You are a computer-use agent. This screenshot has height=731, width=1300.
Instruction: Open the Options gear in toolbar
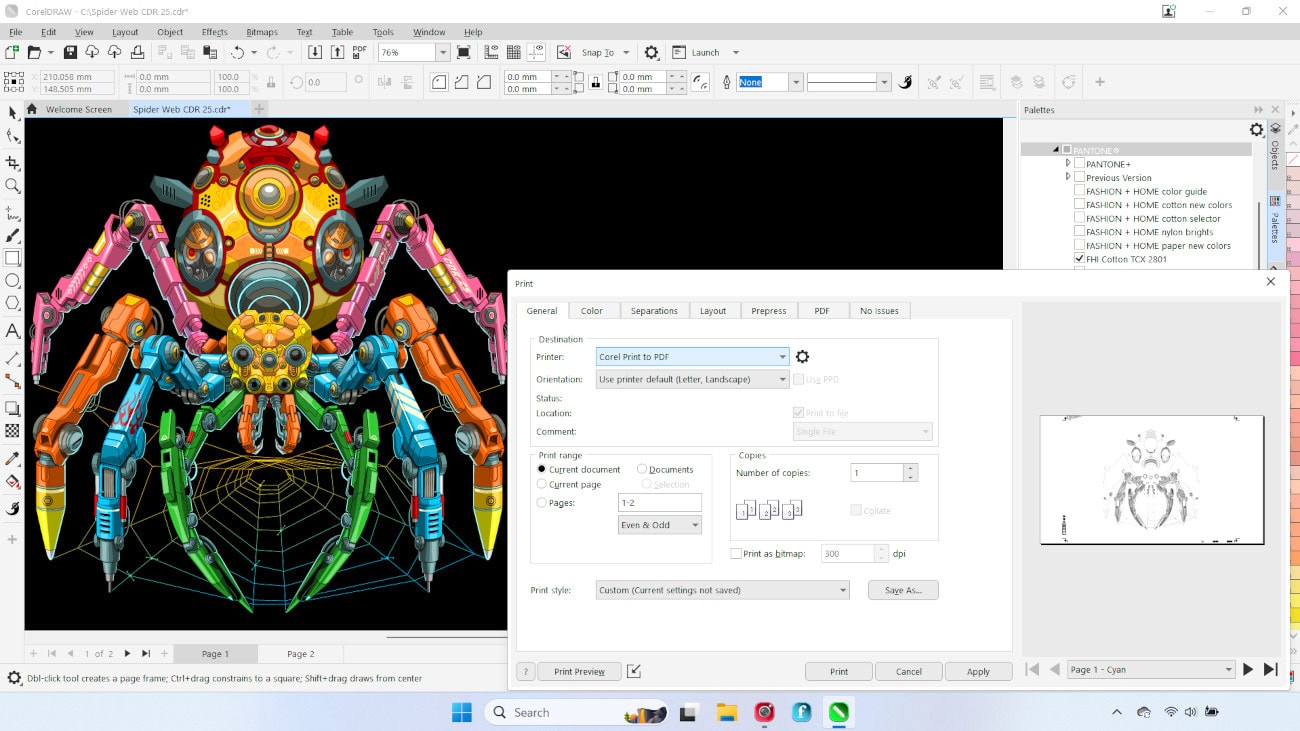coord(651,52)
